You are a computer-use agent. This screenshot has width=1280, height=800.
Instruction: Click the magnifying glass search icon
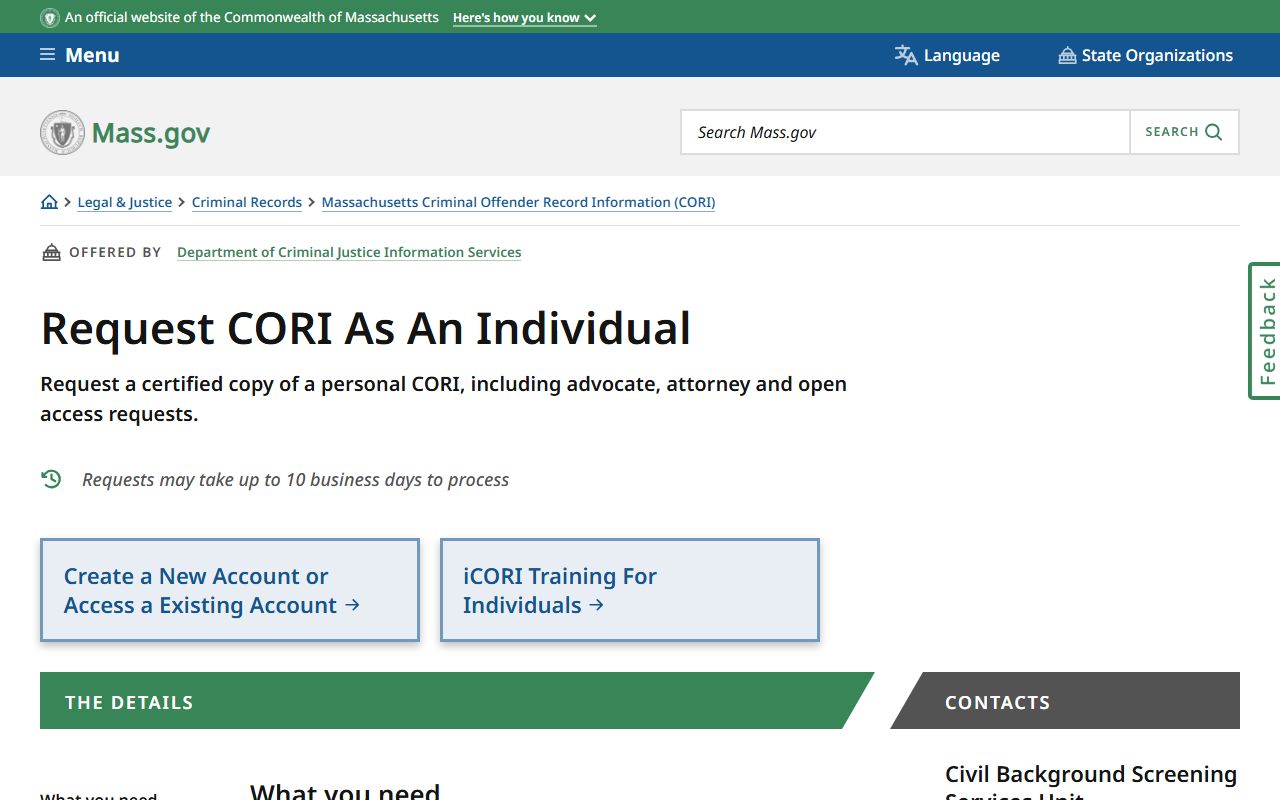pyautogui.click(x=1214, y=132)
